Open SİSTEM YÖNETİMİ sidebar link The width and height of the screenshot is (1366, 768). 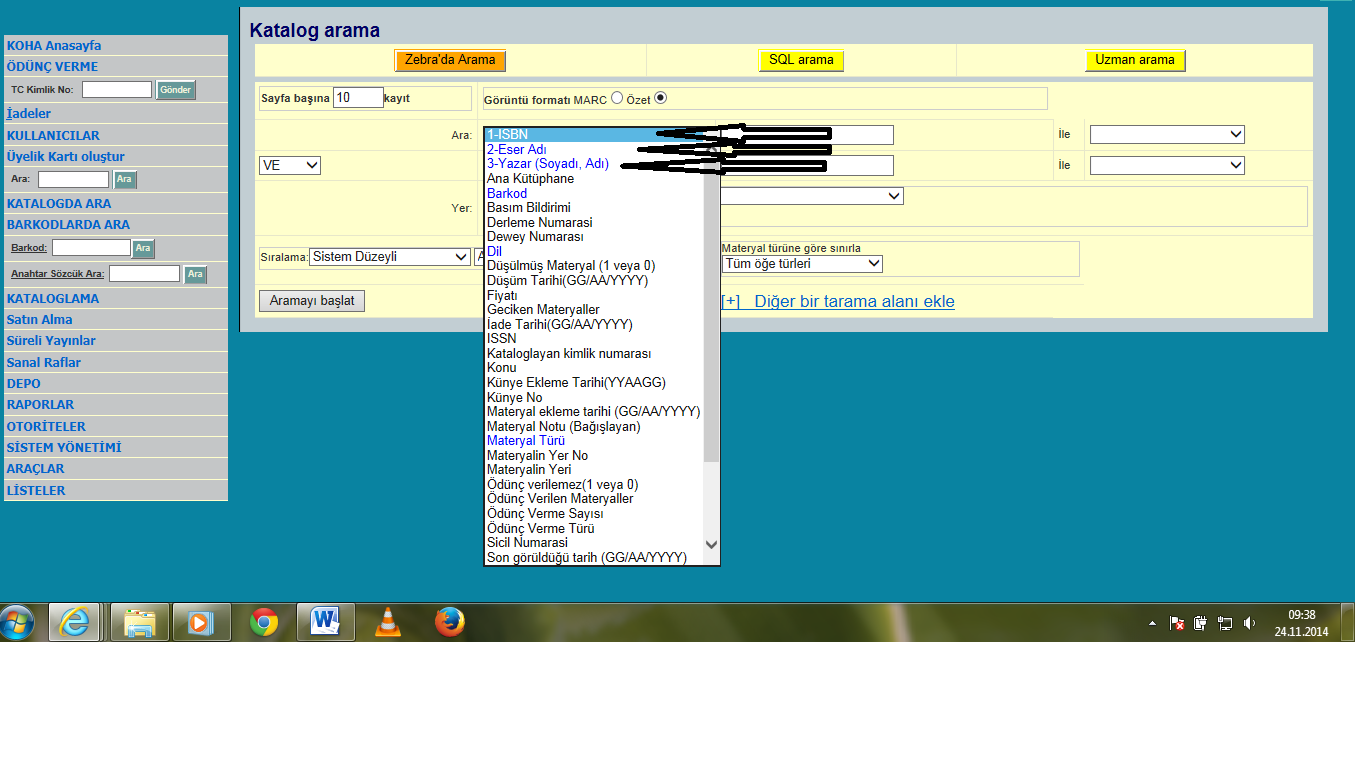tap(64, 447)
